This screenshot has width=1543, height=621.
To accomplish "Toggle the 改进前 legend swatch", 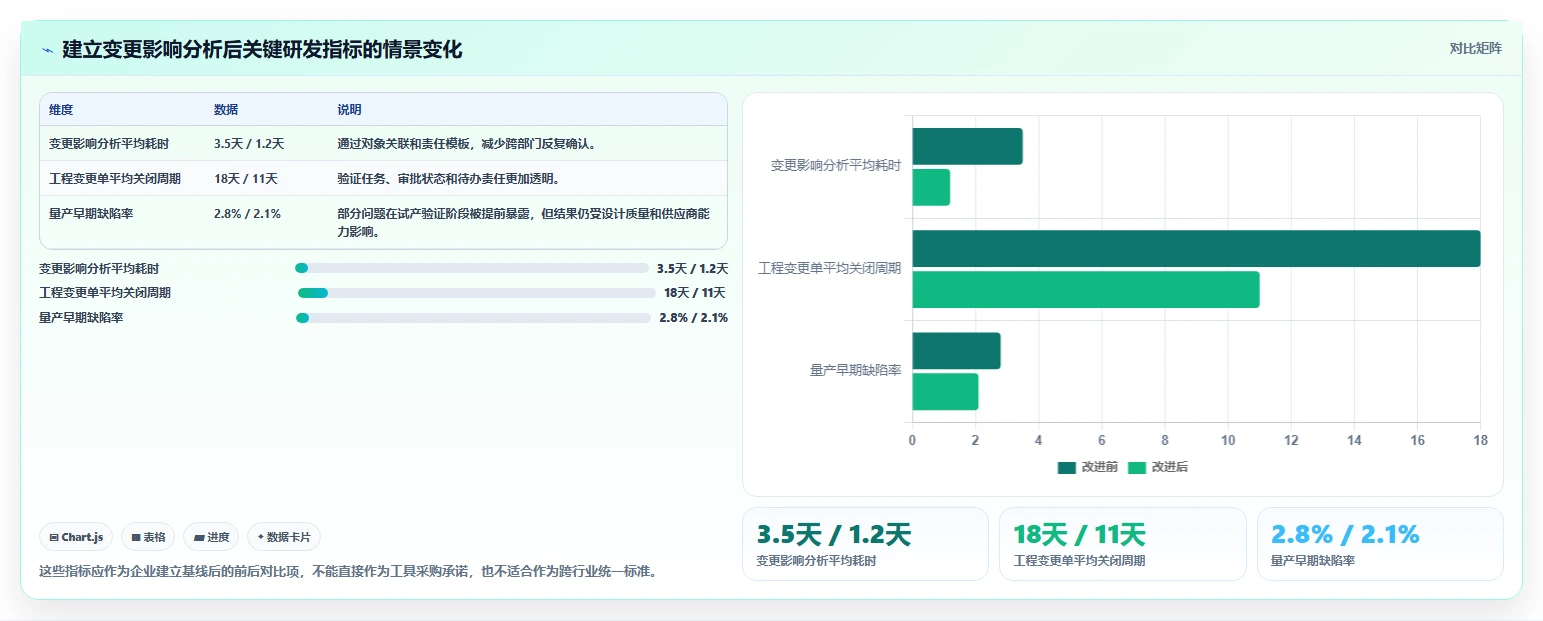I will (1067, 467).
